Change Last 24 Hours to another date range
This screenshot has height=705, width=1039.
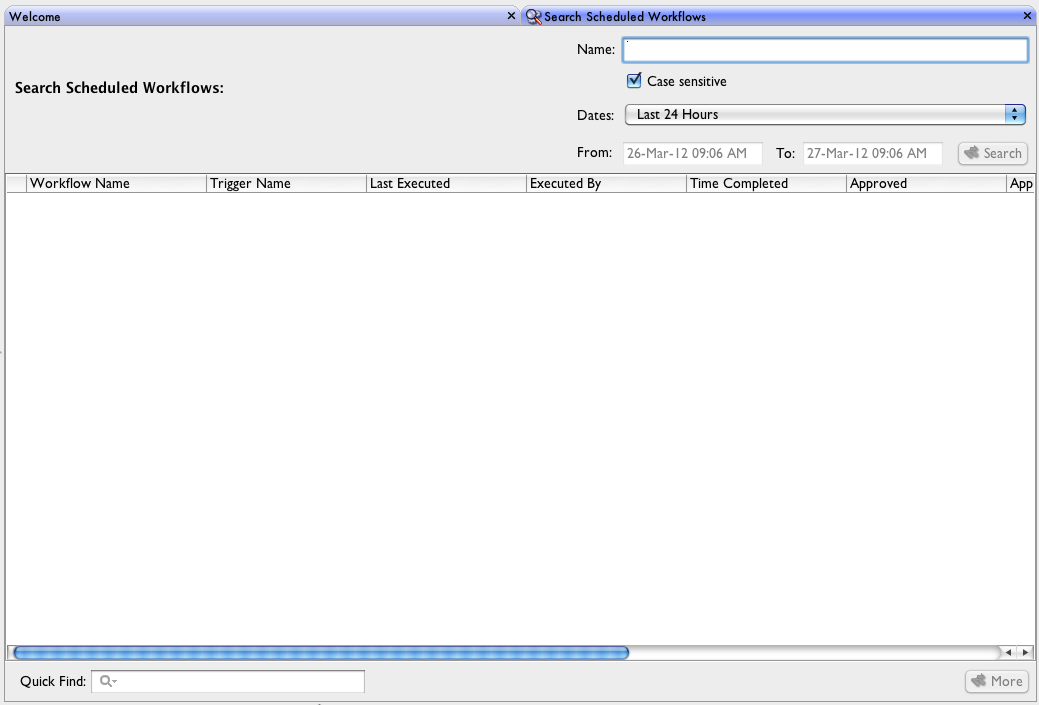(x=825, y=114)
